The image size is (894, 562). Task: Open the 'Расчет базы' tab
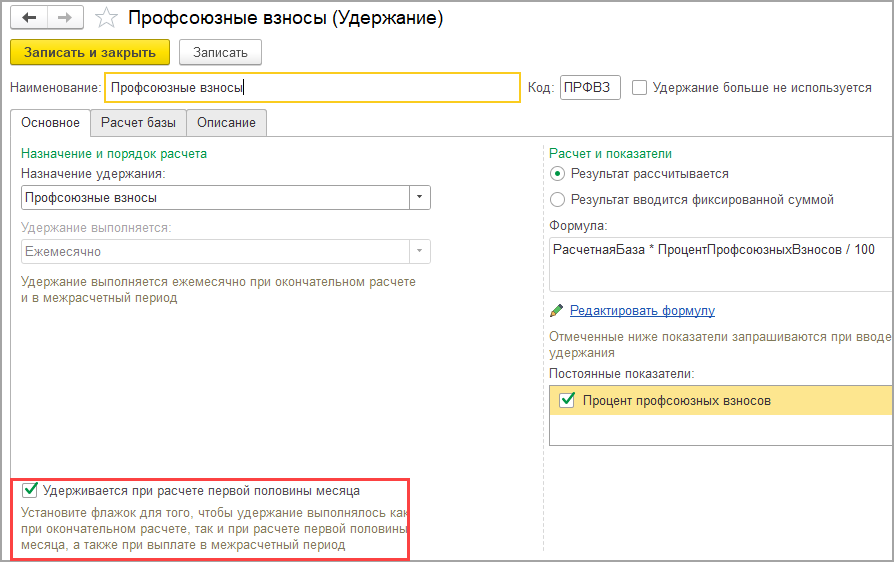click(x=138, y=123)
